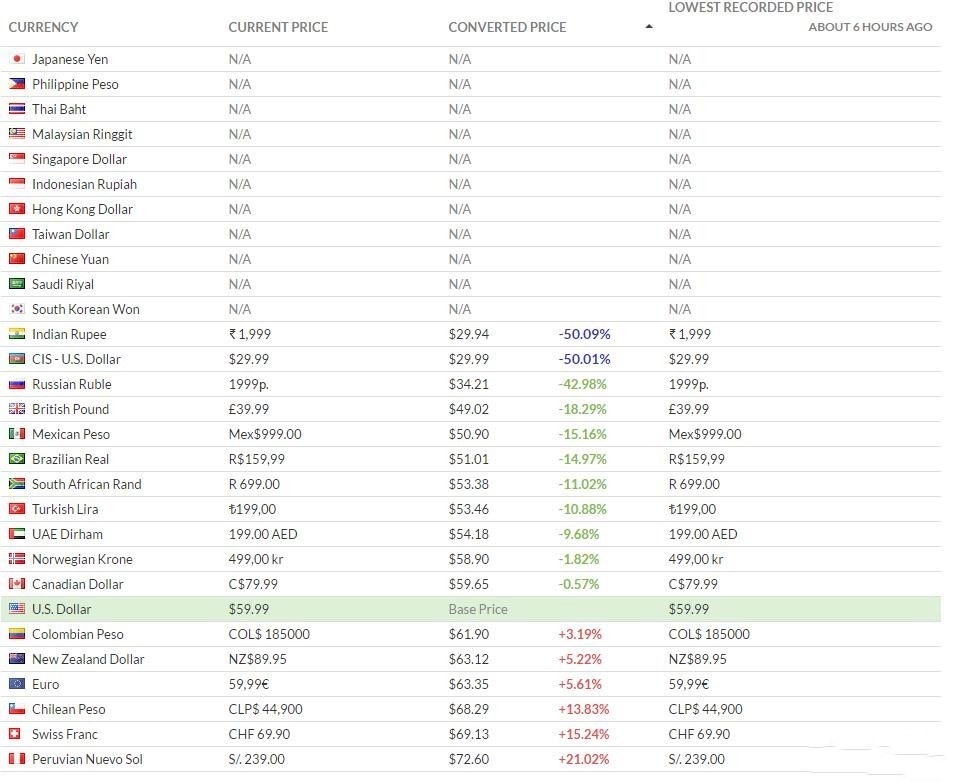This screenshot has height=784, width=958.
Task: Click the Turkish Lira flag icon
Action: 16,509
